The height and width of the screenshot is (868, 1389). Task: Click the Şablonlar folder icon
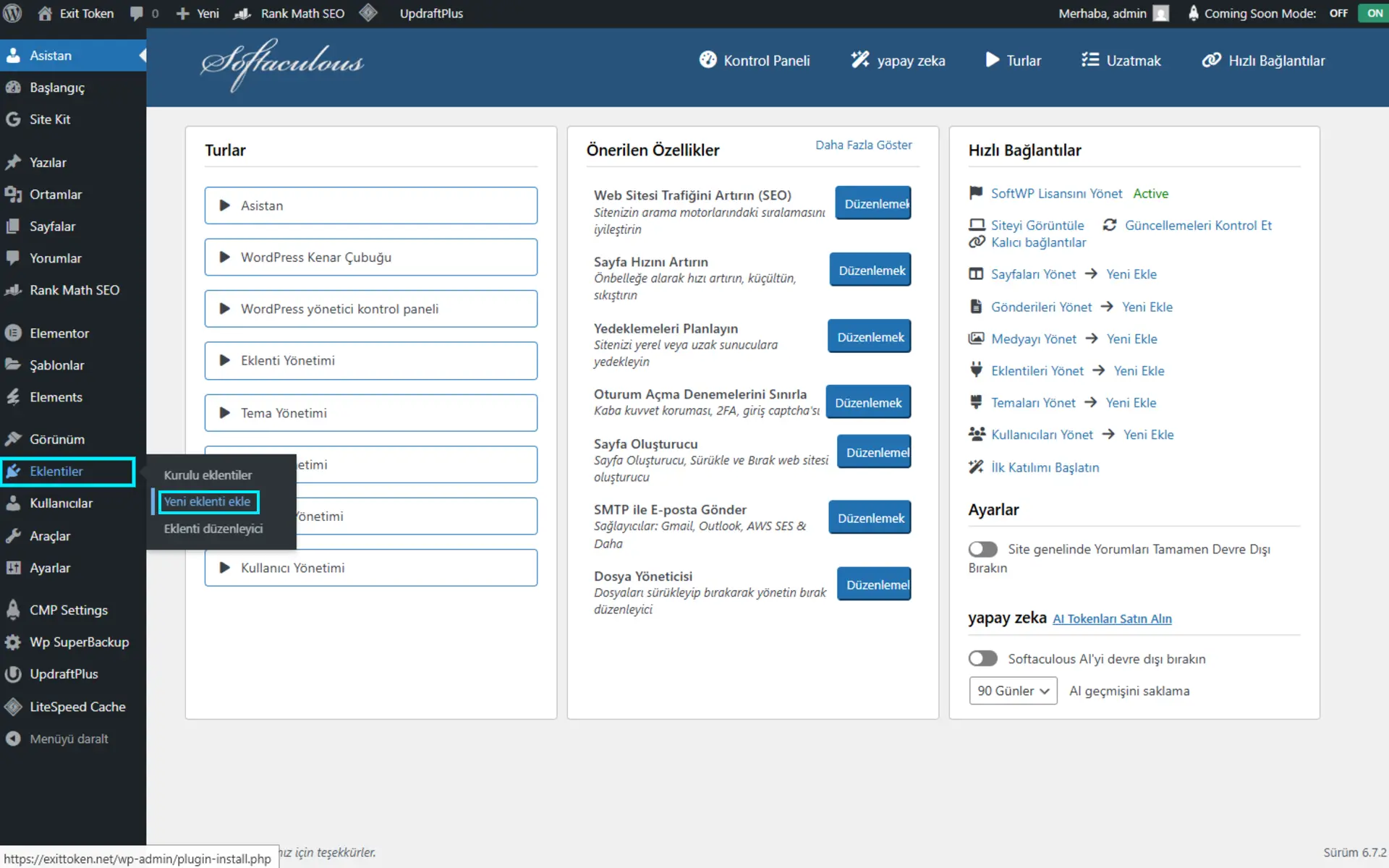coord(13,365)
